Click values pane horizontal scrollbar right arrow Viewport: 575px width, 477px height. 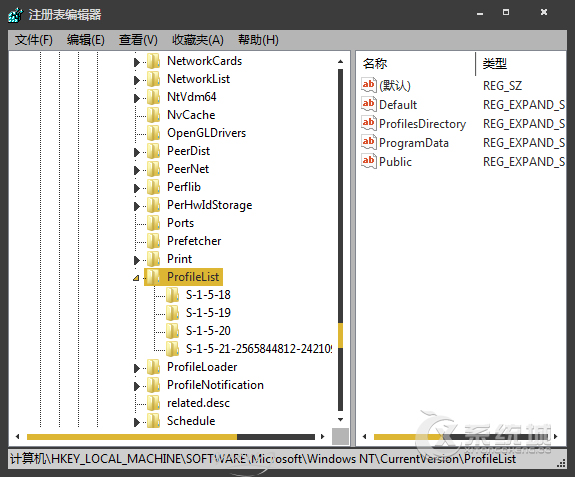(556, 436)
